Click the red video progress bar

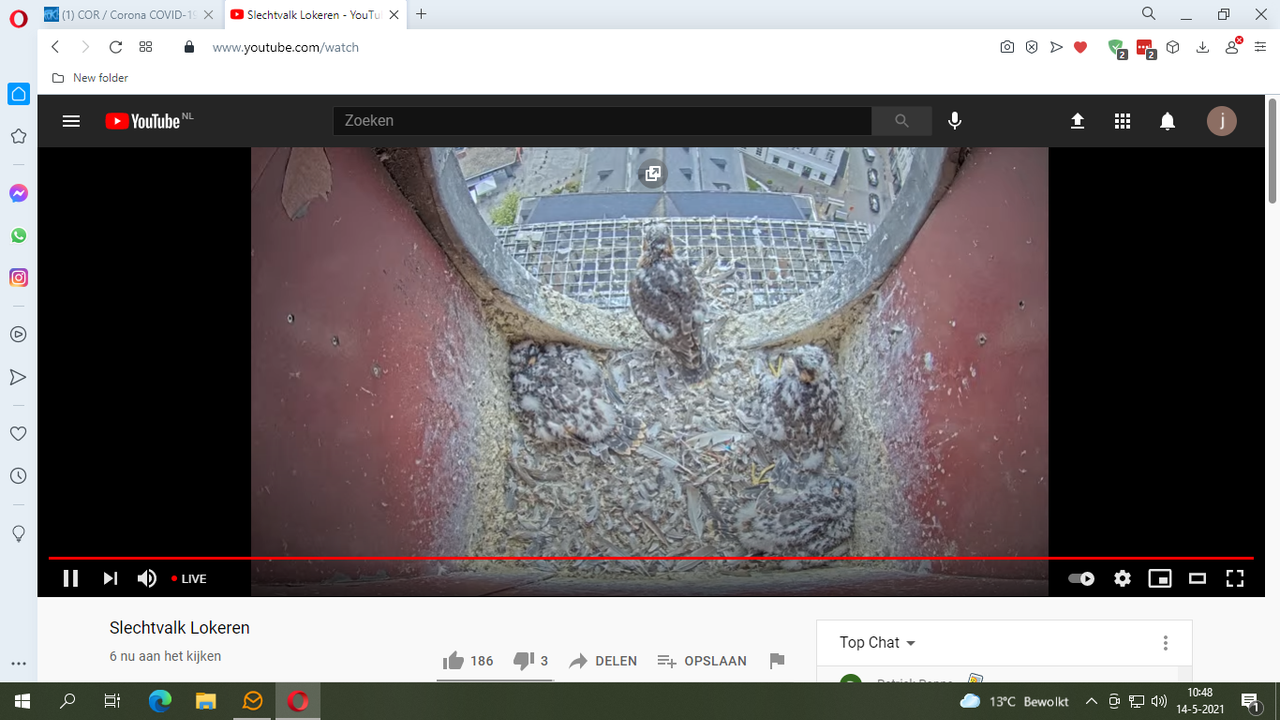650,557
